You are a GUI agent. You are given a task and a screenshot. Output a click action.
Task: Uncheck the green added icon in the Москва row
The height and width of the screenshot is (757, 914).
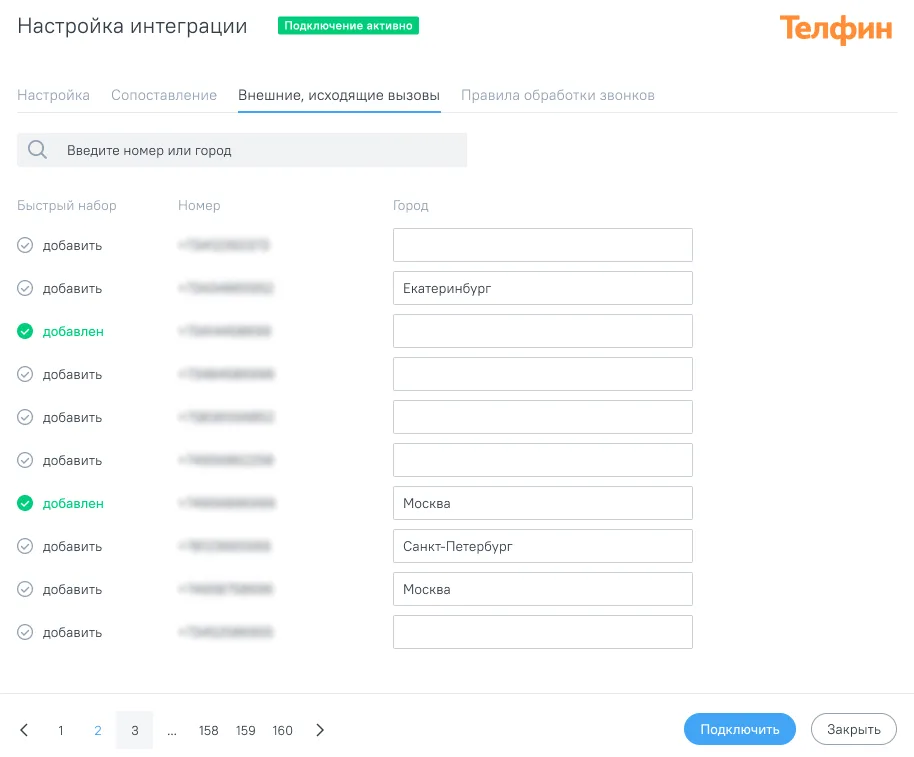coord(25,503)
